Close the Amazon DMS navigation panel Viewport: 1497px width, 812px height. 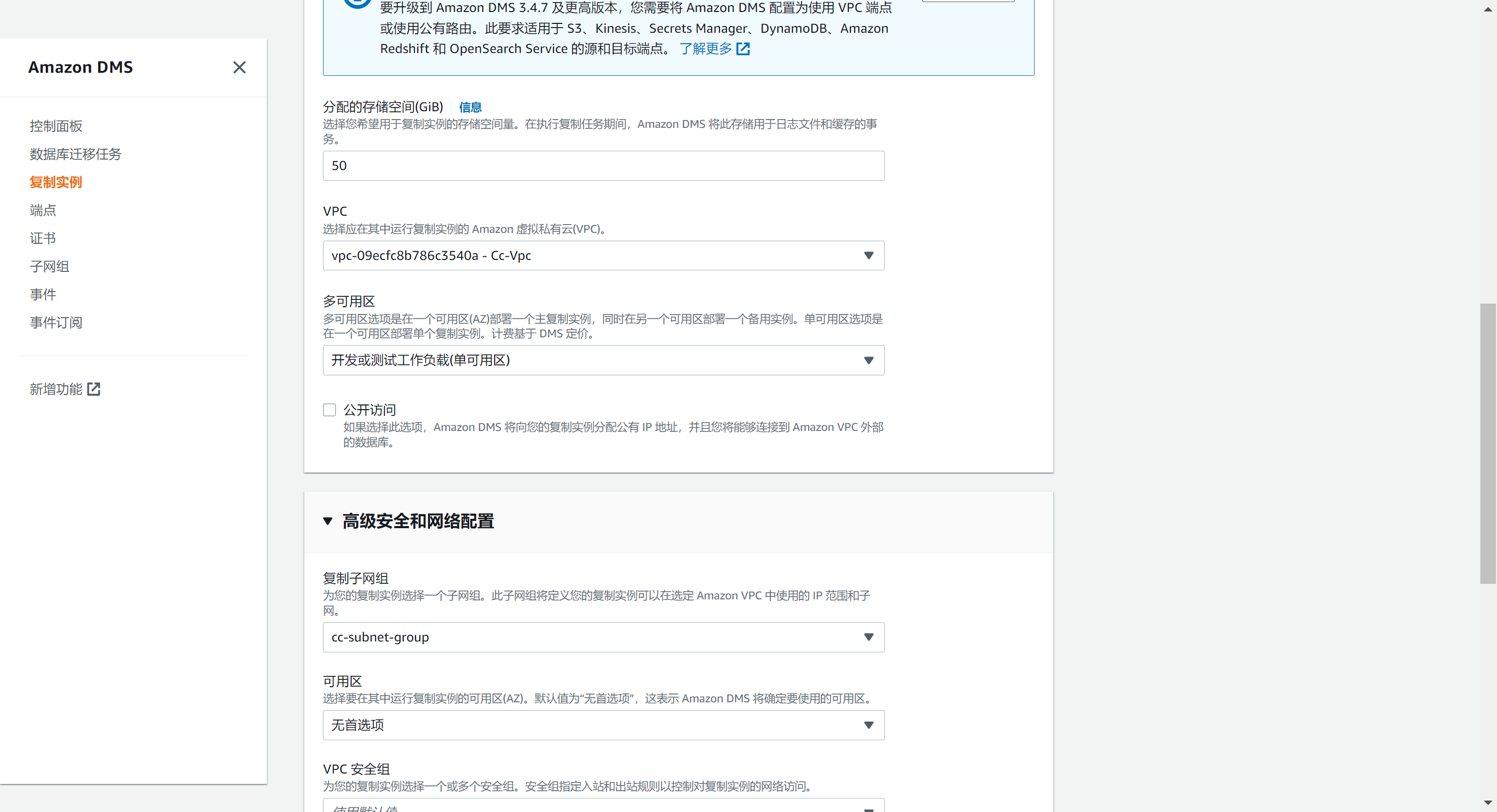(239, 68)
